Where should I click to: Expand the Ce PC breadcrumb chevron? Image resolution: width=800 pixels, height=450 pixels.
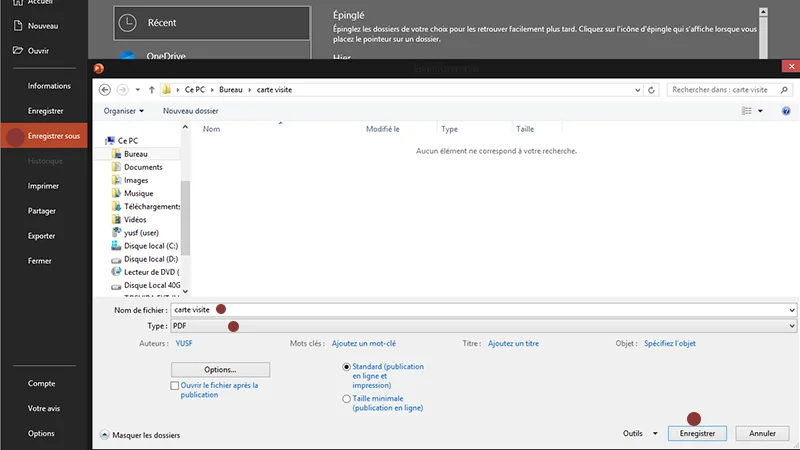tap(212, 90)
